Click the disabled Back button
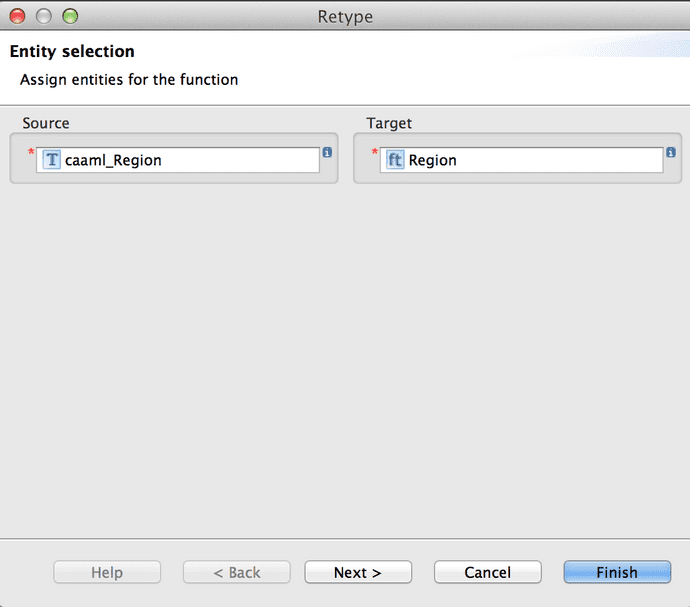Image resolution: width=690 pixels, height=607 pixels. pyautogui.click(x=237, y=572)
